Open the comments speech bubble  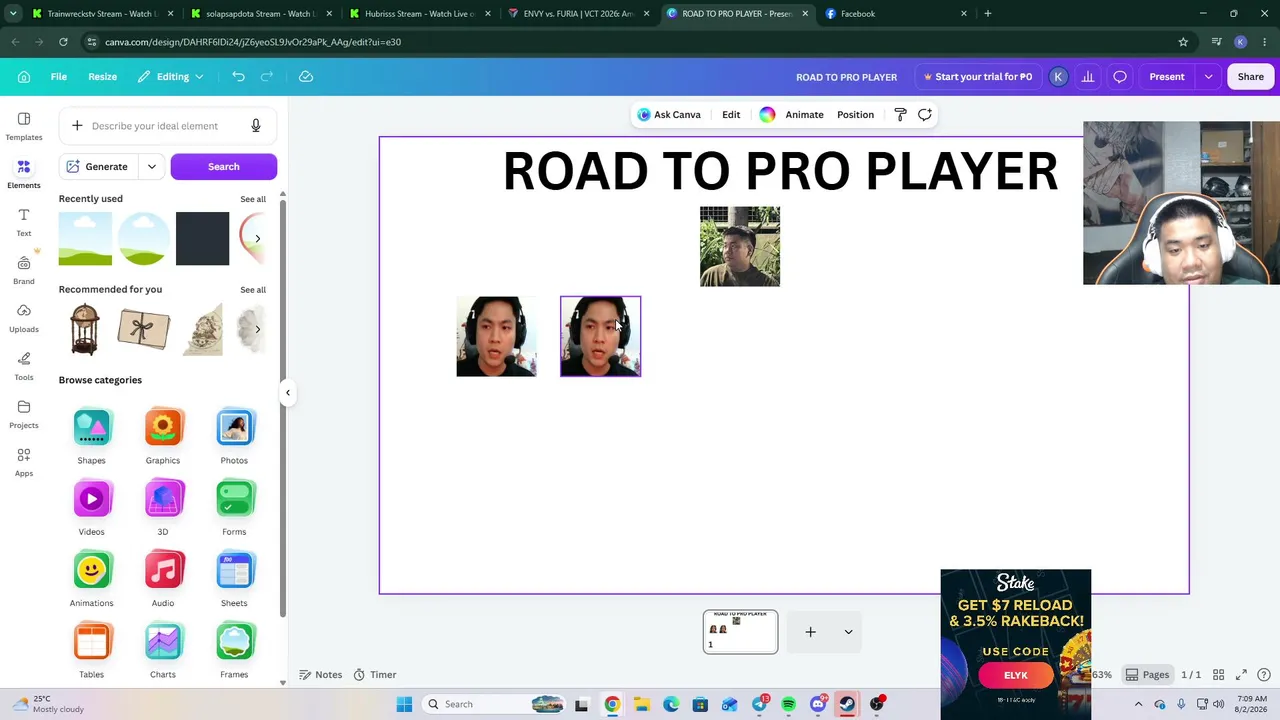click(x=1120, y=77)
